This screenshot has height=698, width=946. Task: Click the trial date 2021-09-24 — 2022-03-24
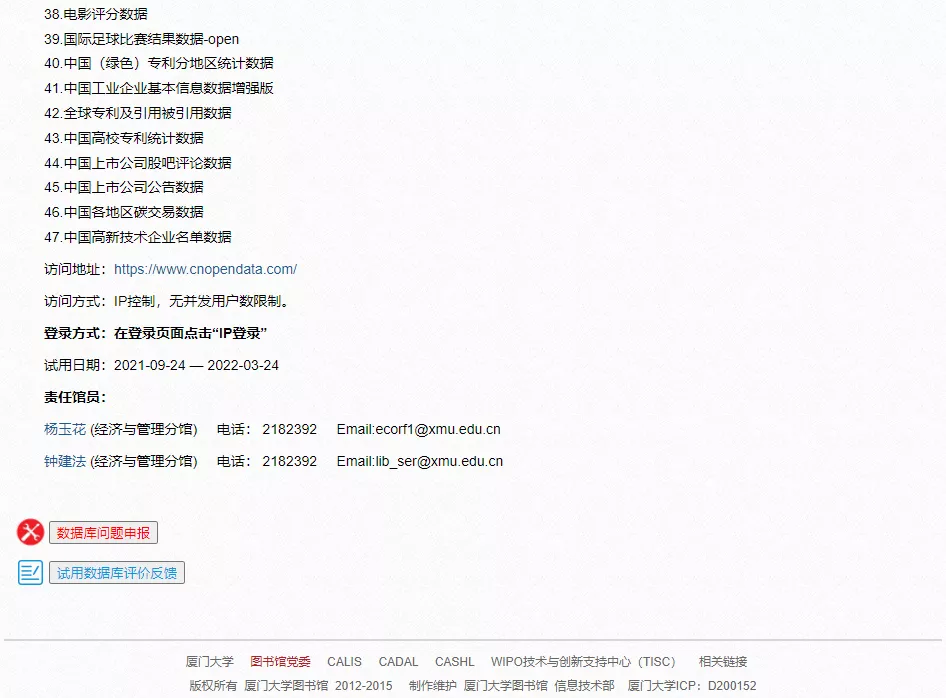point(196,365)
